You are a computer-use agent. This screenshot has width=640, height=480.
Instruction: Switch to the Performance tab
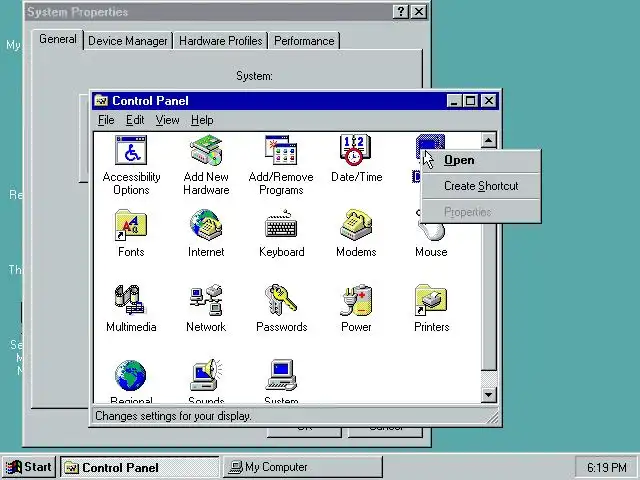point(304,41)
